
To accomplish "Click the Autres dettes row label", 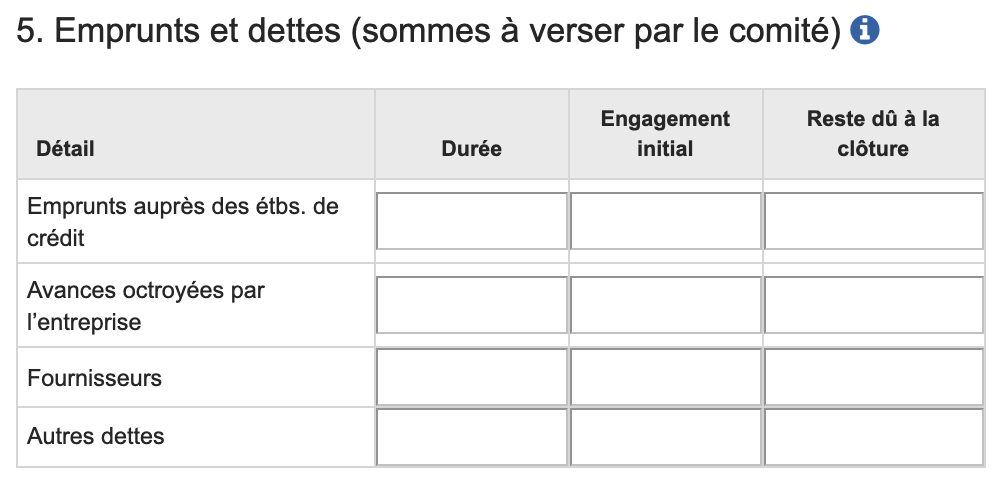I will 96,436.
